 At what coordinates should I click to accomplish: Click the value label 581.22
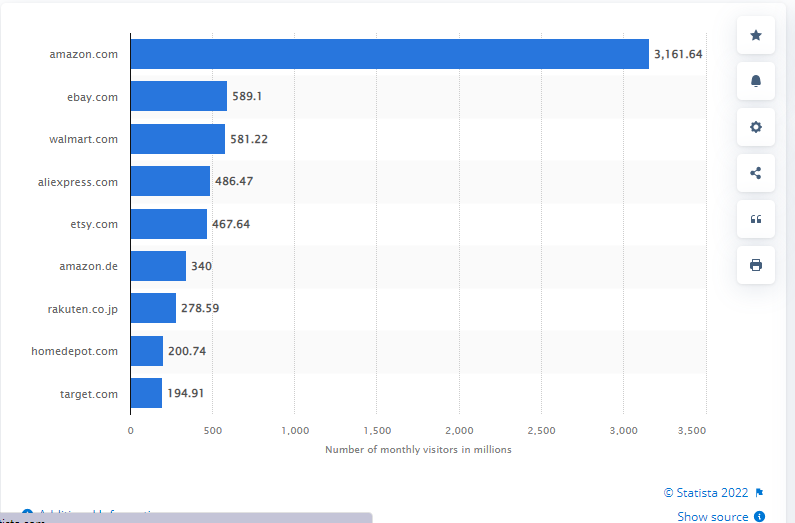249,139
